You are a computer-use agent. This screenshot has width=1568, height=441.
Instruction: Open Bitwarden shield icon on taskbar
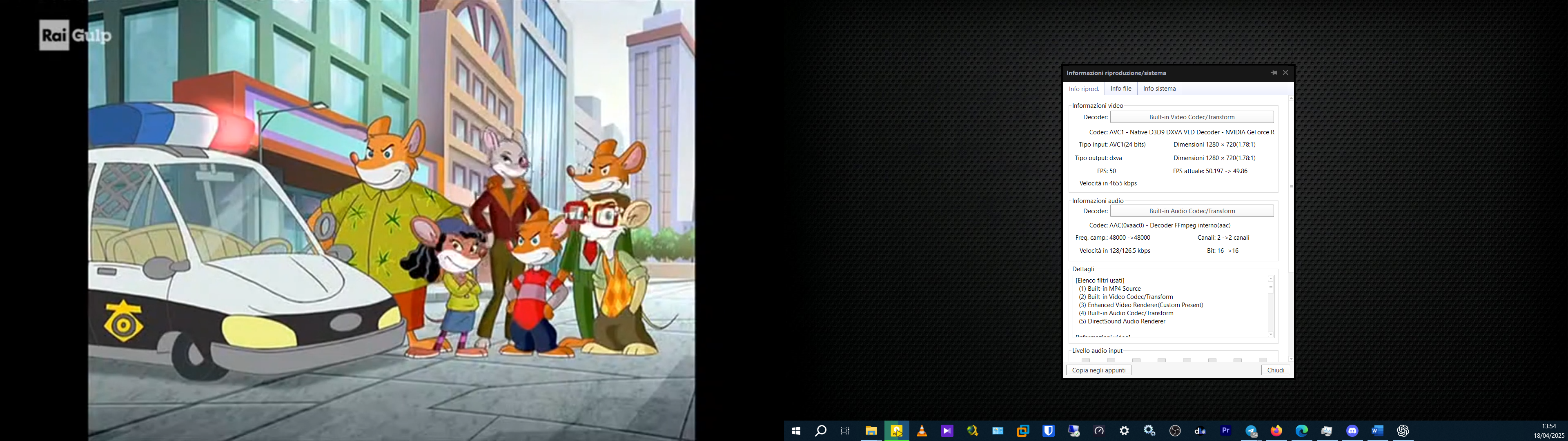[x=1048, y=431]
